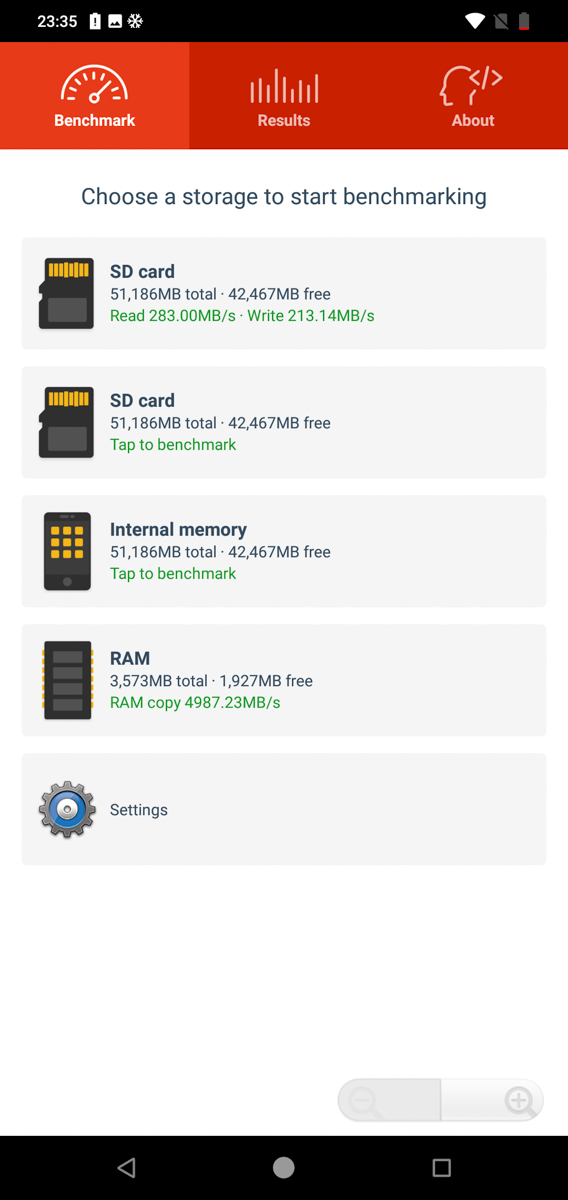Select the SD card with Read 283.00MB/s
This screenshot has height=1200, width=568.
(x=284, y=293)
